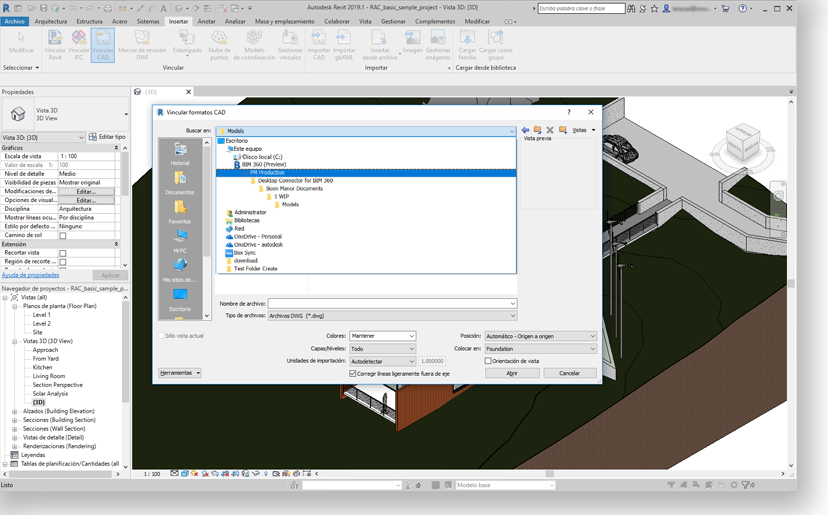Open Marcas de revisión DWF tool

[142, 44]
